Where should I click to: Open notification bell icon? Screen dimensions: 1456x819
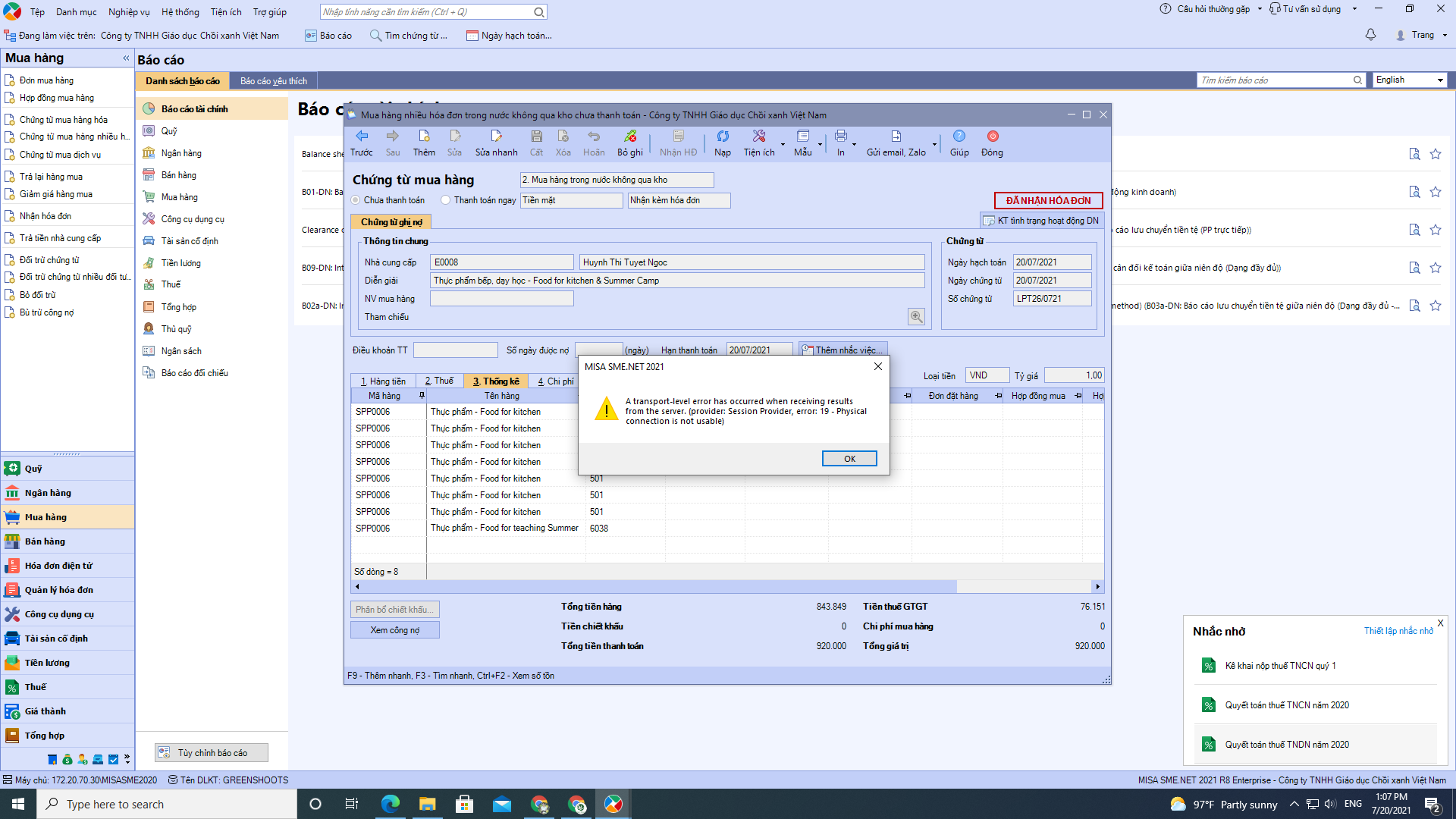click(1370, 35)
